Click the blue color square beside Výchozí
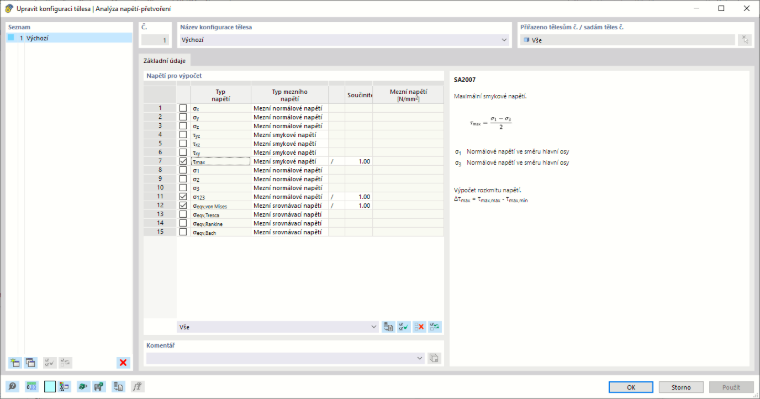This screenshot has width=760, height=399. 11,38
